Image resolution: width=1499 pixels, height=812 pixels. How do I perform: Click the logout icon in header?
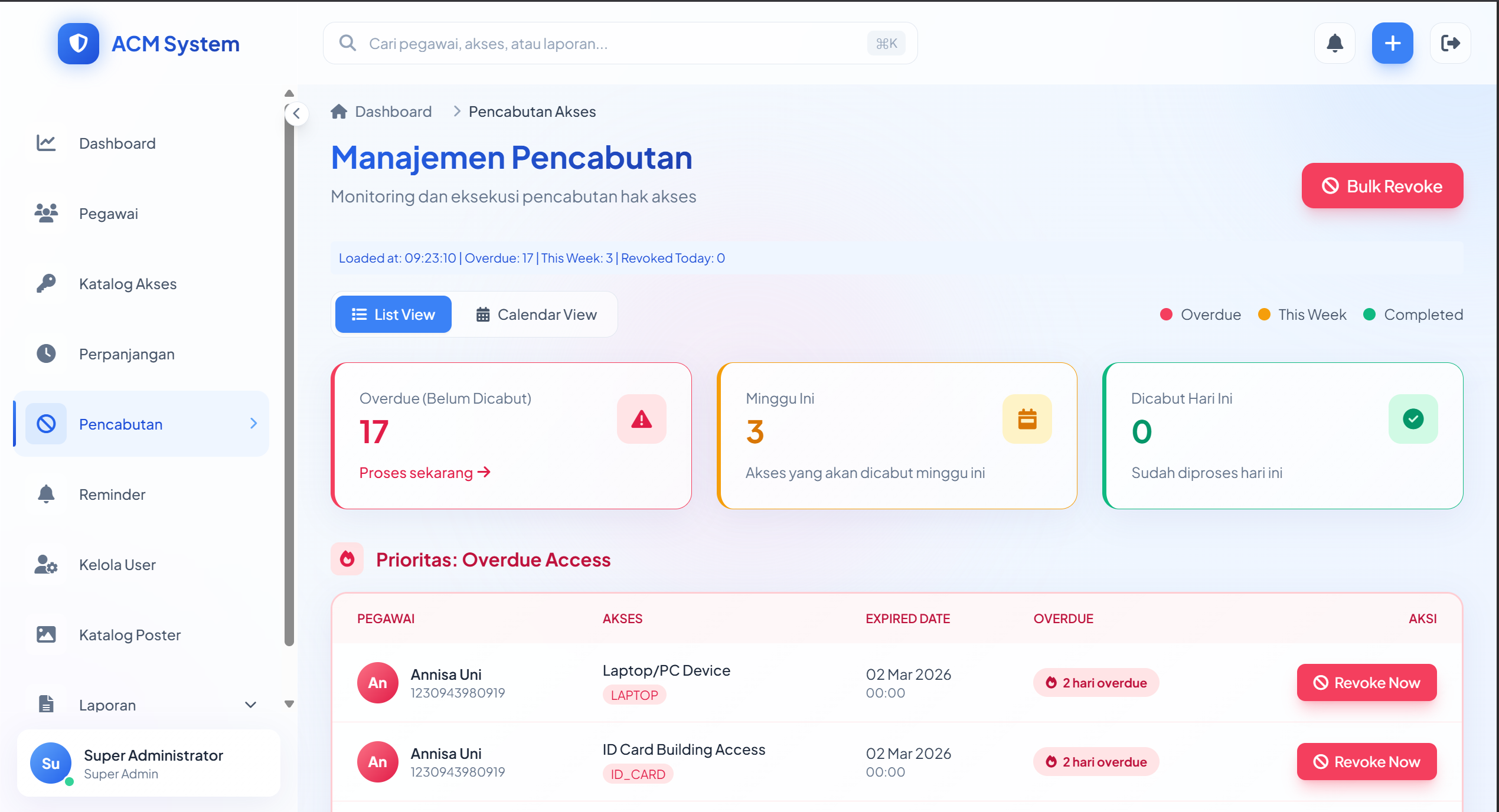coord(1449,43)
